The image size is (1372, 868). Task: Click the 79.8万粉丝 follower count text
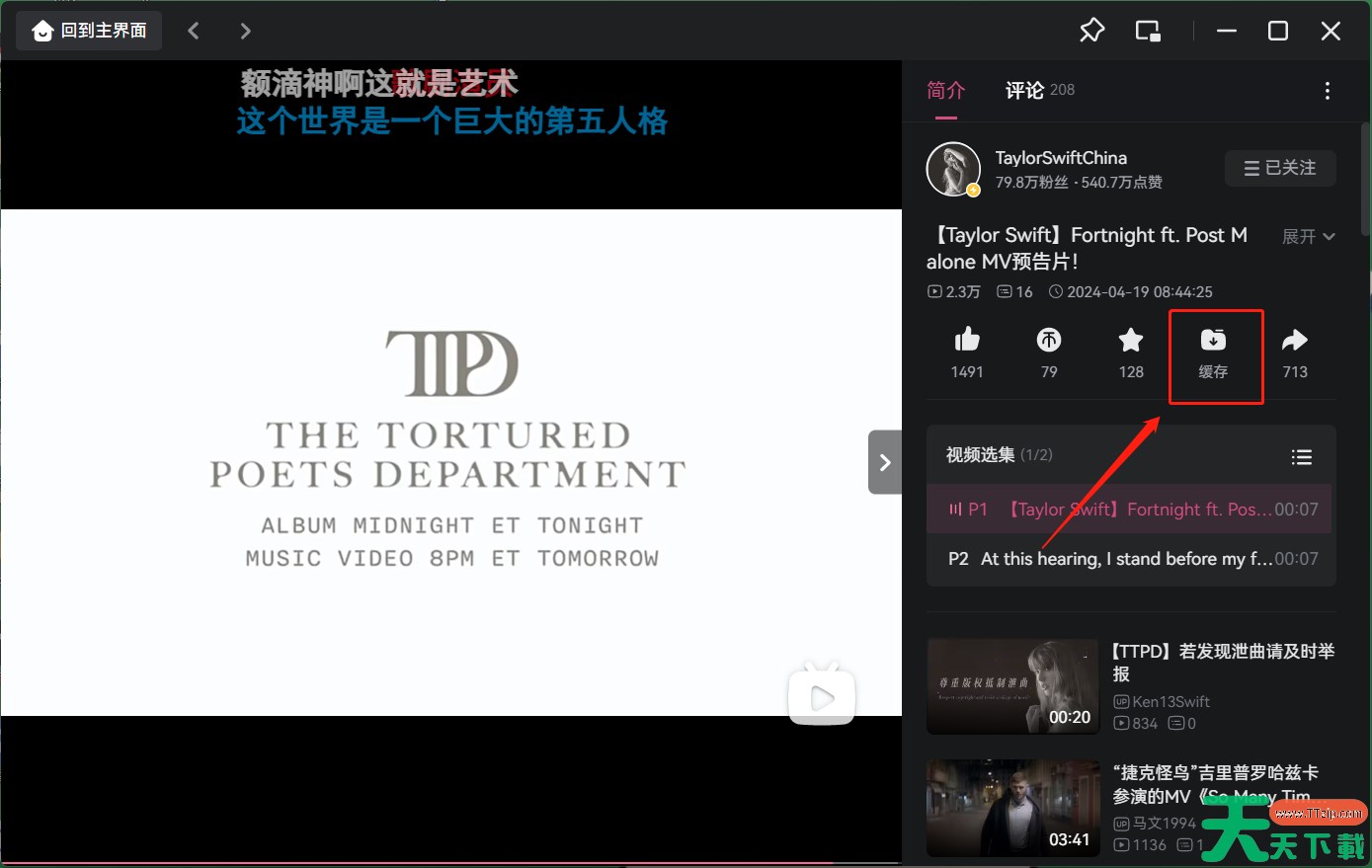[1032, 183]
